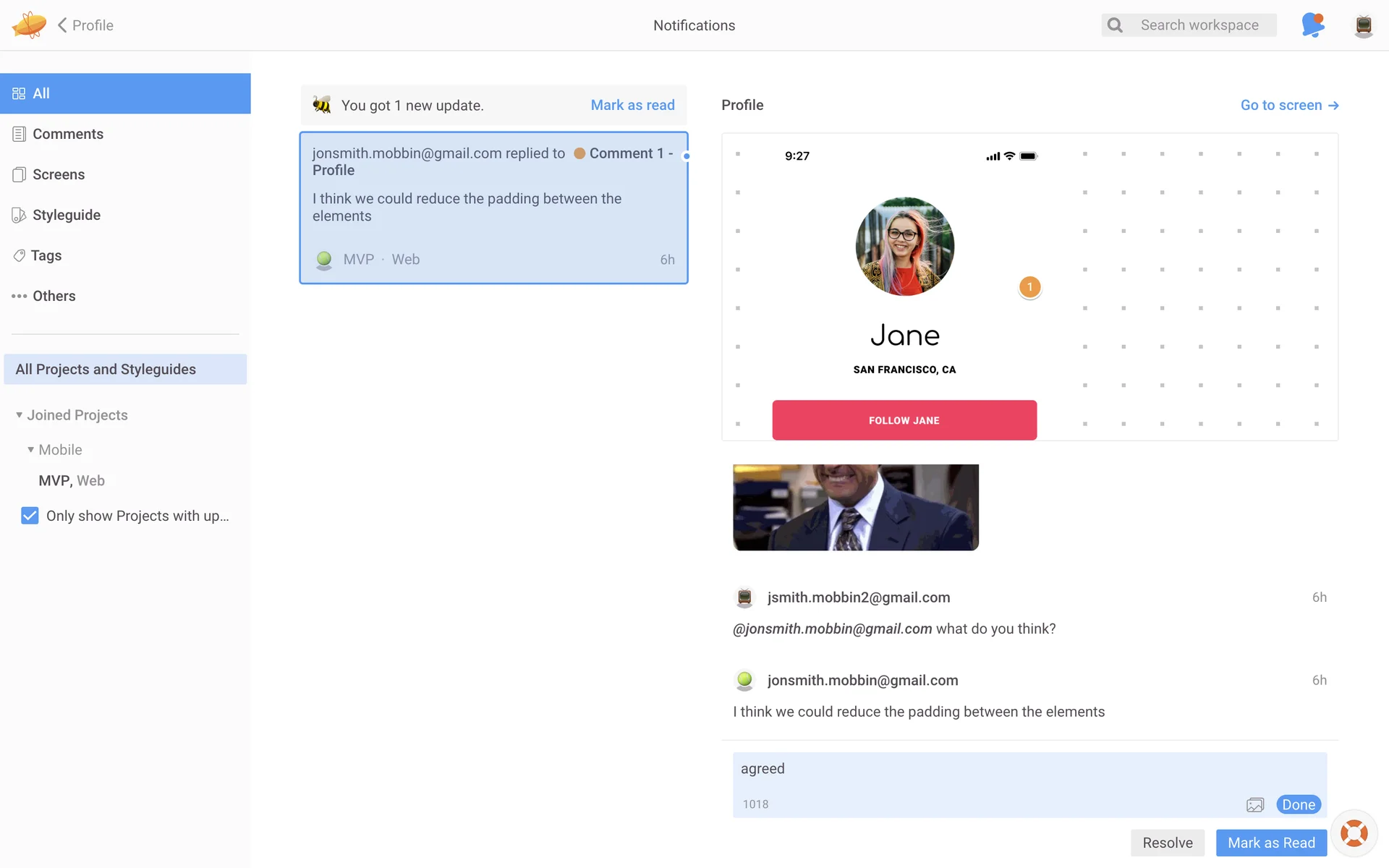Open the notifications bell icon
1389x868 pixels.
1312,25
